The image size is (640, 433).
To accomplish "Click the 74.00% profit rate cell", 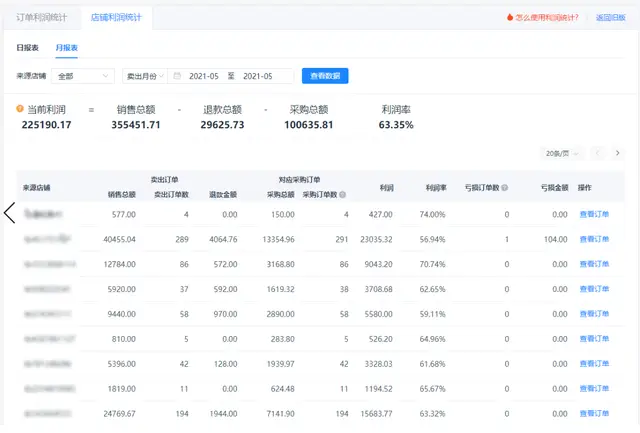I will point(432,214).
